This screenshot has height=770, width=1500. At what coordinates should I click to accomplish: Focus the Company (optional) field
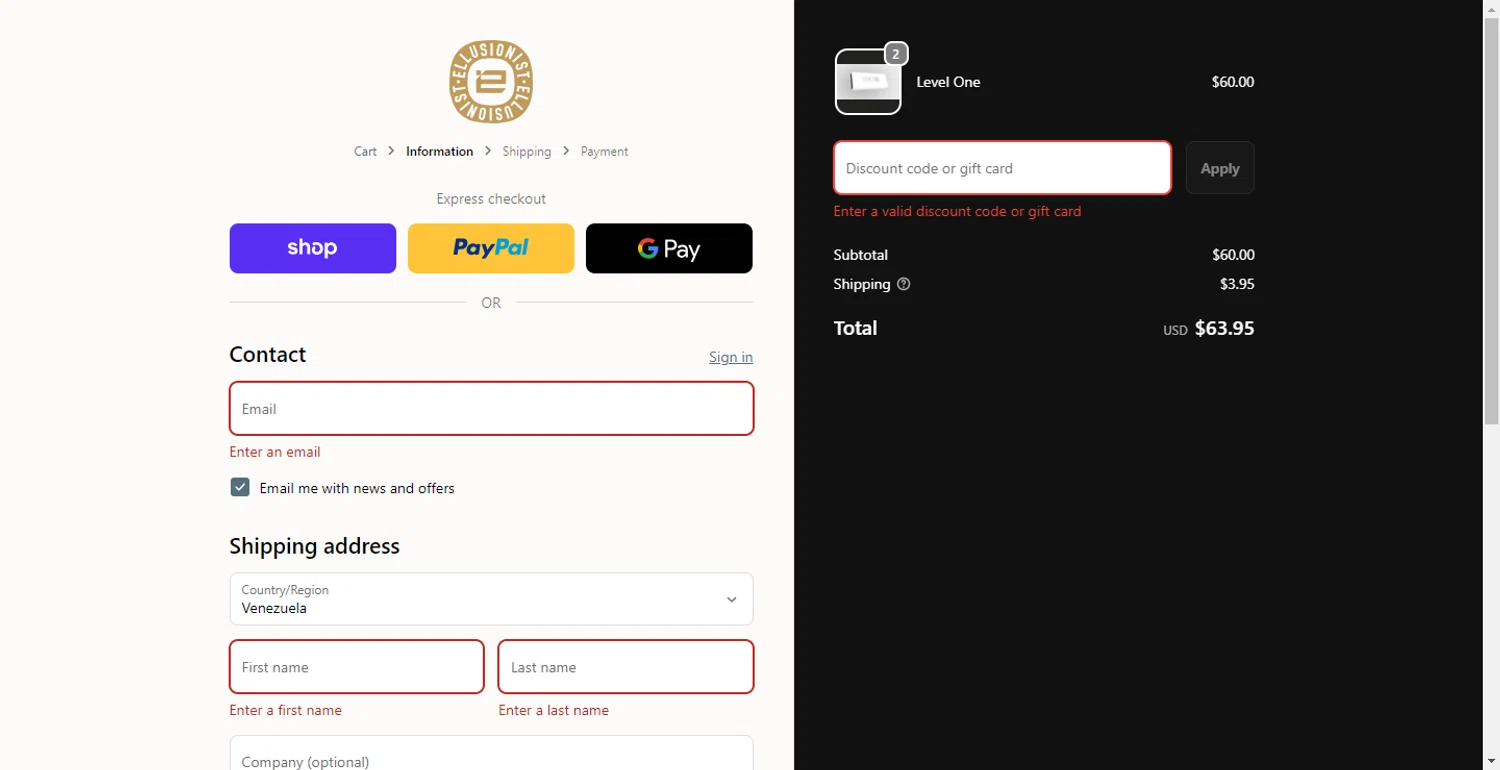pyautogui.click(x=491, y=753)
